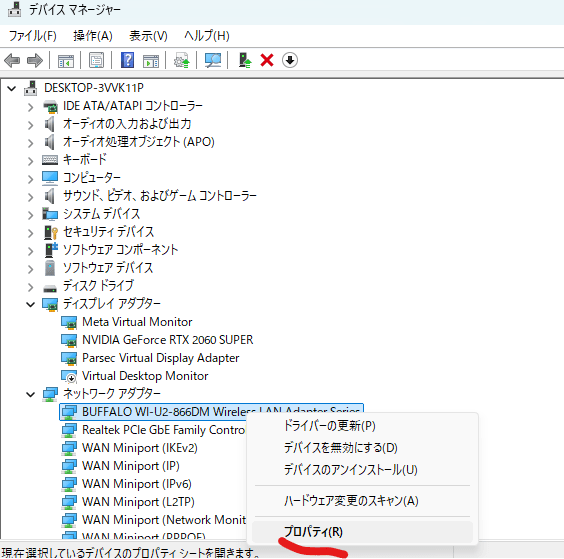
Task: Select Meta Virtual Monitor device
Action: pyautogui.click(x=137, y=322)
